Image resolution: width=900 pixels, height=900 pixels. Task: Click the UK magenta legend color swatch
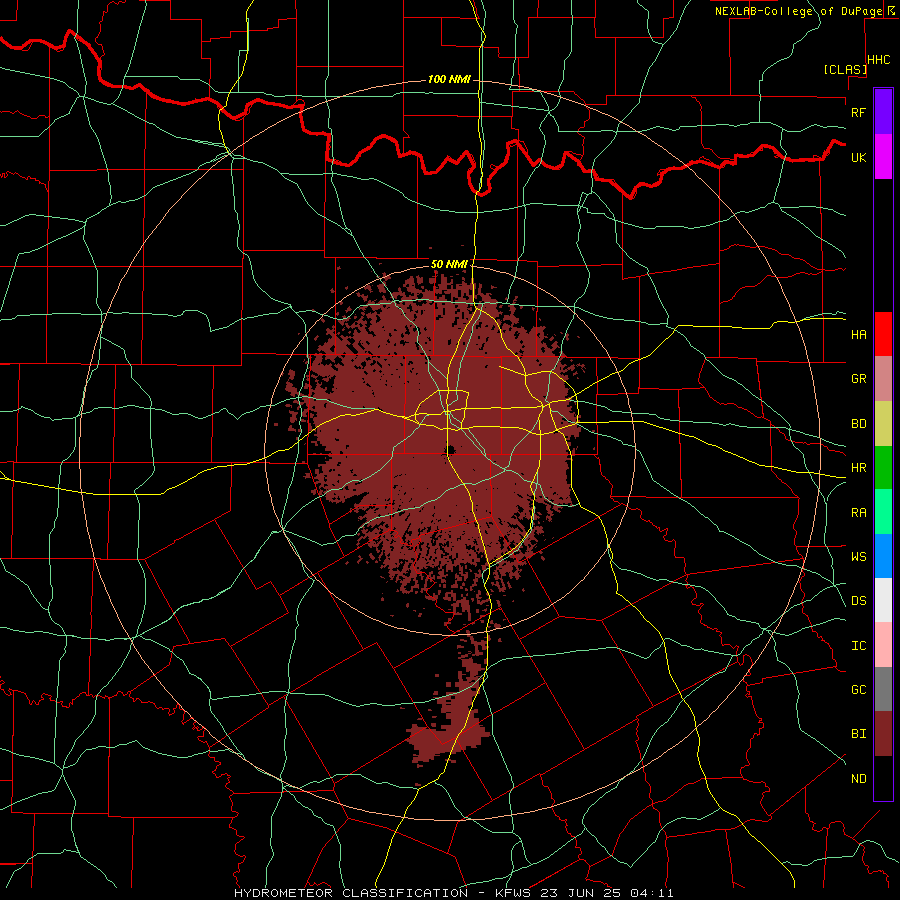883,157
